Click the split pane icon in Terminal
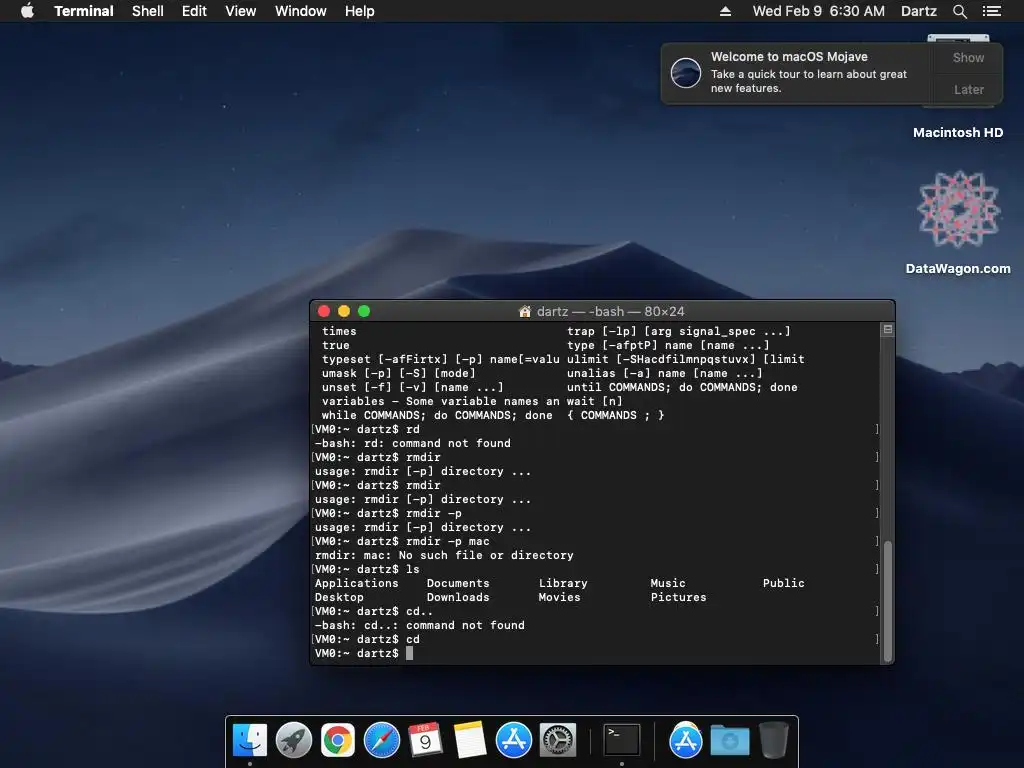Screen dimensions: 1024x768 coord(888,330)
